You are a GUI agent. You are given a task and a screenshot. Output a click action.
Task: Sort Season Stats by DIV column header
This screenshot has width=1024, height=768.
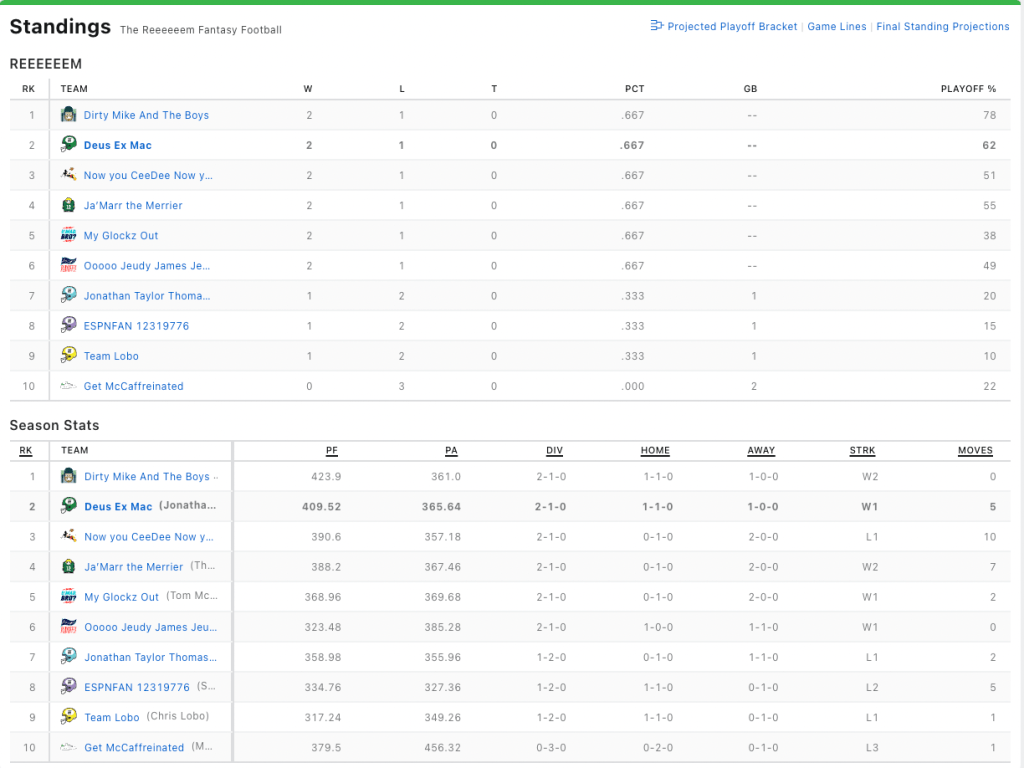(x=554, y=450)
